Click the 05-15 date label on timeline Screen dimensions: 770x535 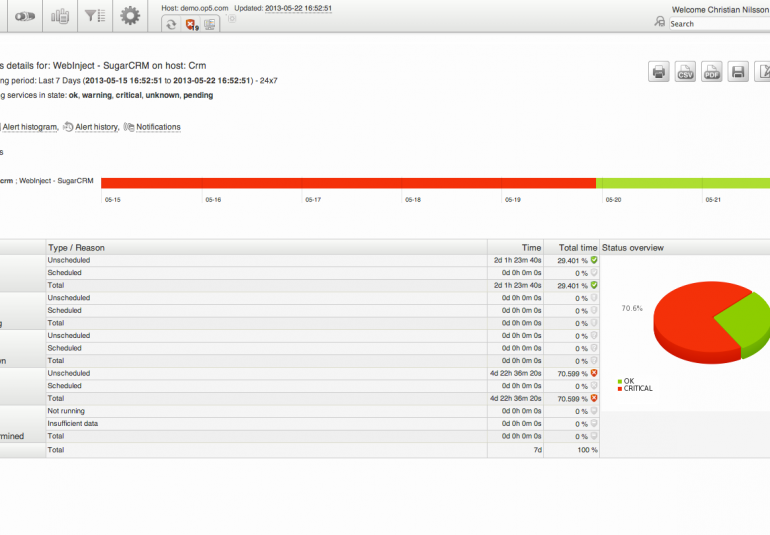112,200
